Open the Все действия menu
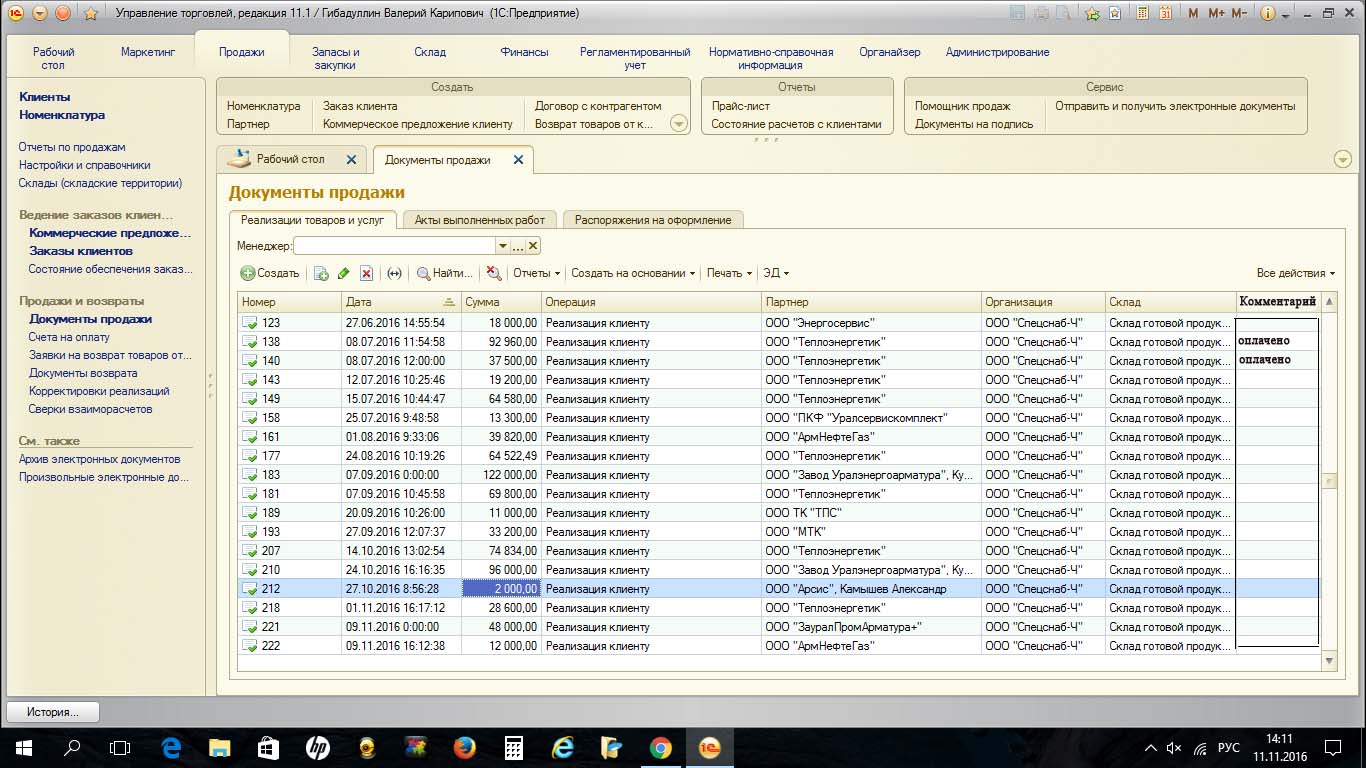This screenshot has width=1366, height=768. pos(1295,273)
